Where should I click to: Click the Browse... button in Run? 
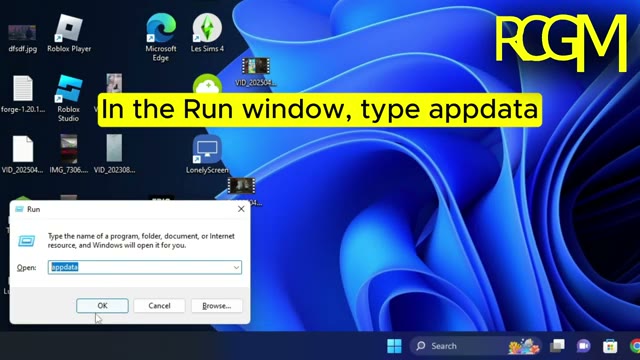coord(217,306)
